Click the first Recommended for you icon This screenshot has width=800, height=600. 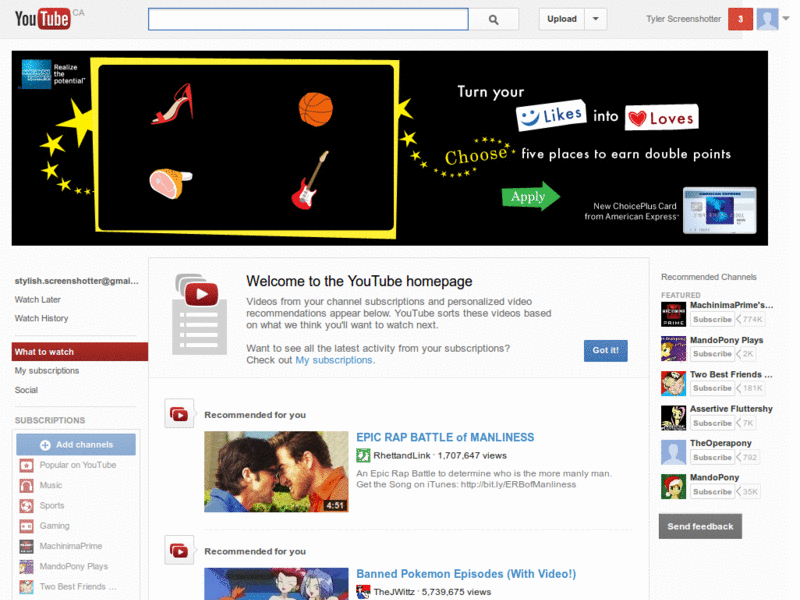point(179,414)
